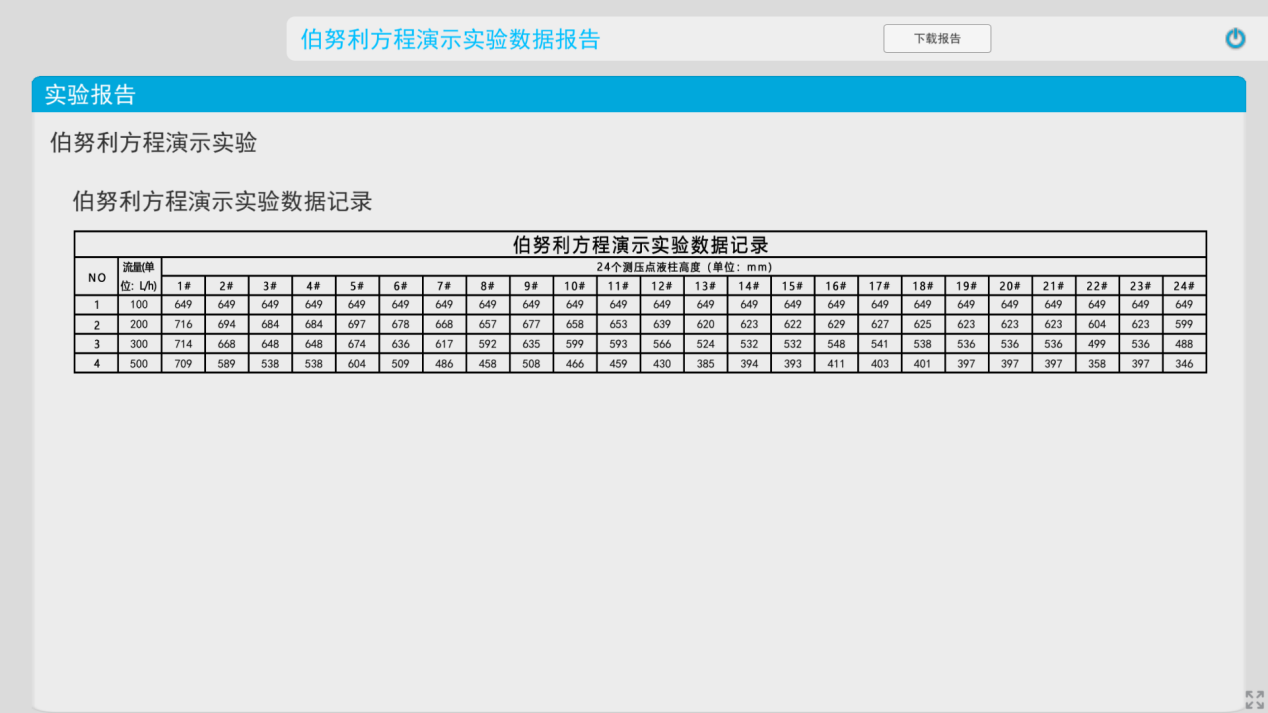Select the cell with value 430
Image resolution: width=1268 pixels, height=713 pixels.
click(x=662, y=364)
